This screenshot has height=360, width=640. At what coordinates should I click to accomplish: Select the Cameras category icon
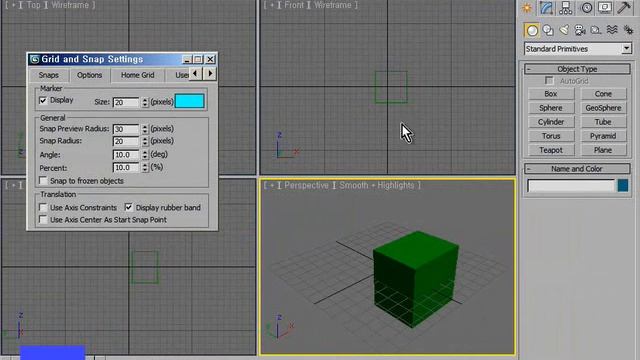pos(580,30)
